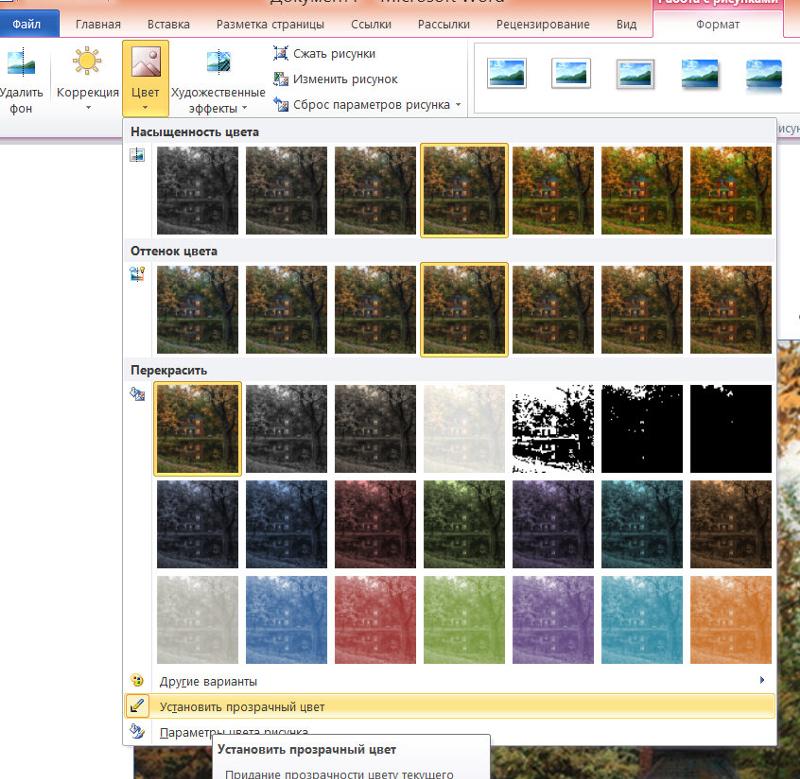Switch to the Разметка страницы tab

(x=270, y=24)
